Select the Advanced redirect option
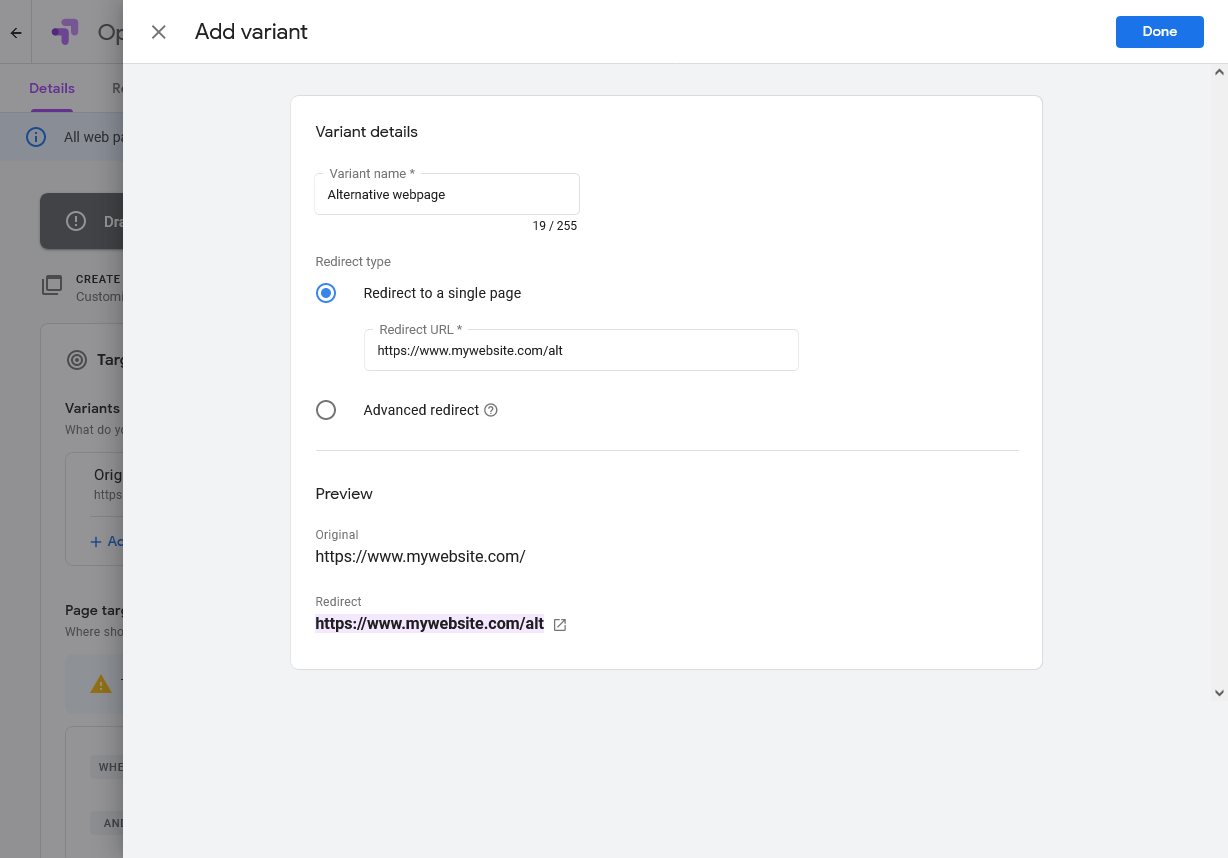This screenshot has width=1228, height=858. tap(326, 410)
